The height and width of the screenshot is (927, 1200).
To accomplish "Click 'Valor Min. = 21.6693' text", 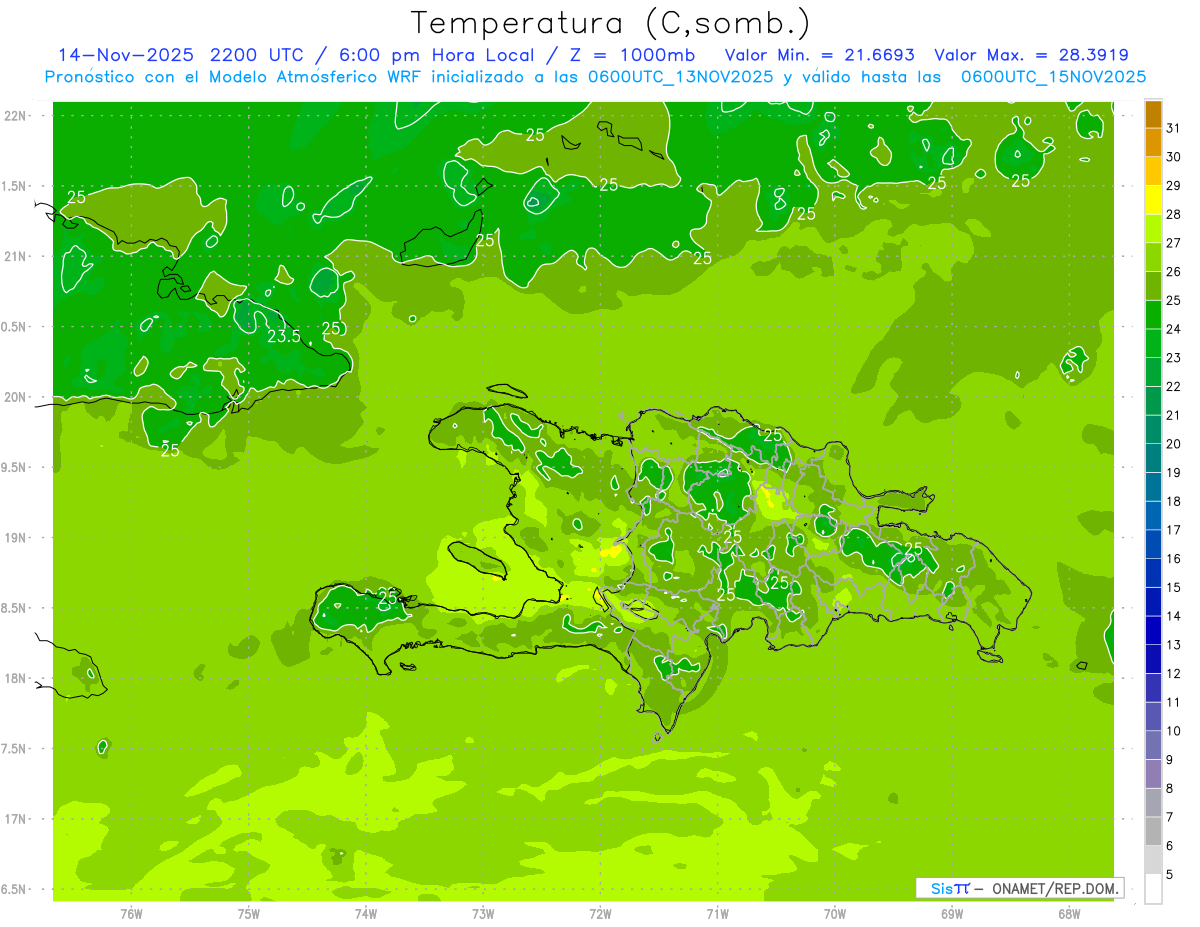I will coord(819,55).
